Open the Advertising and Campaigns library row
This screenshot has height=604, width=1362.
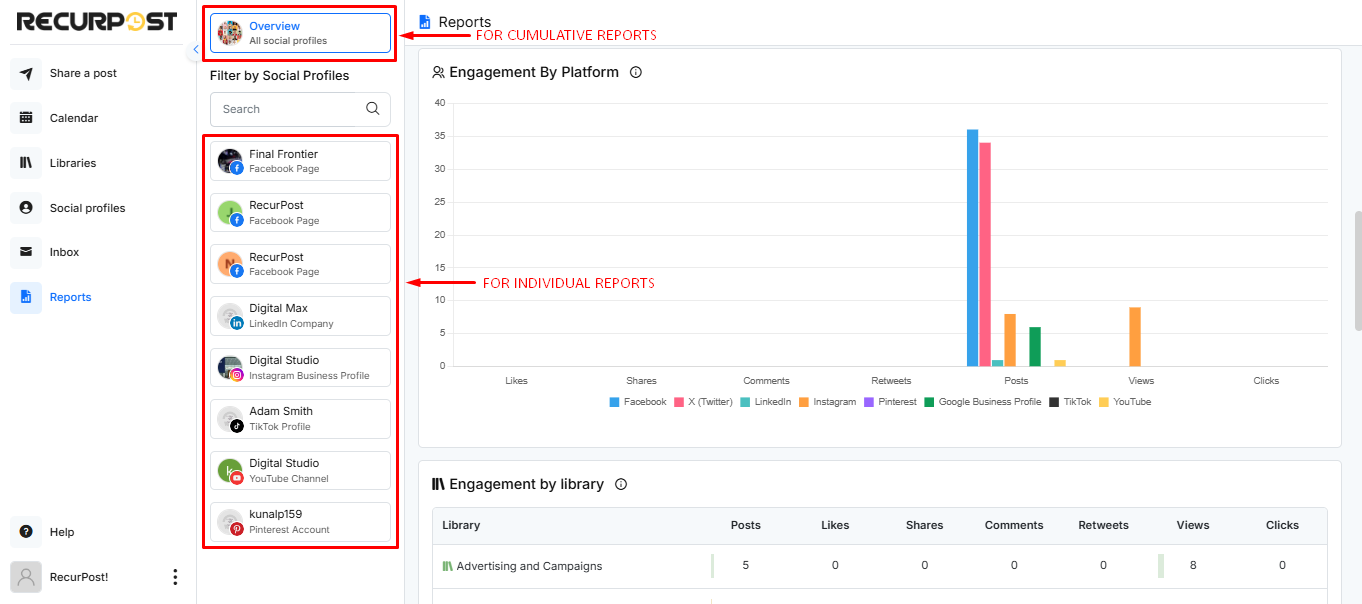click(880, 566)
